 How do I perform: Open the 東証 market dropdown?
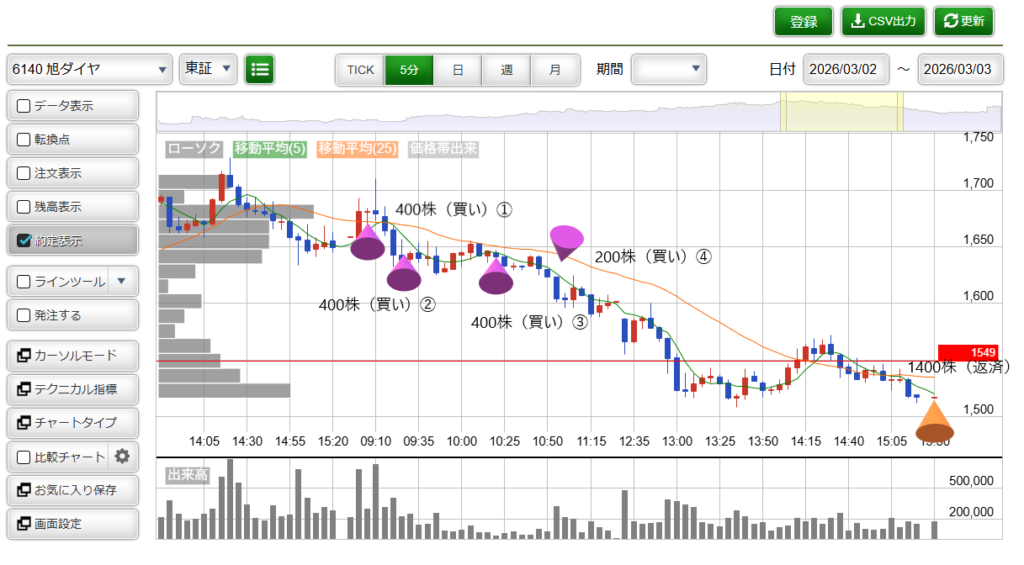(x=208, y=69)
